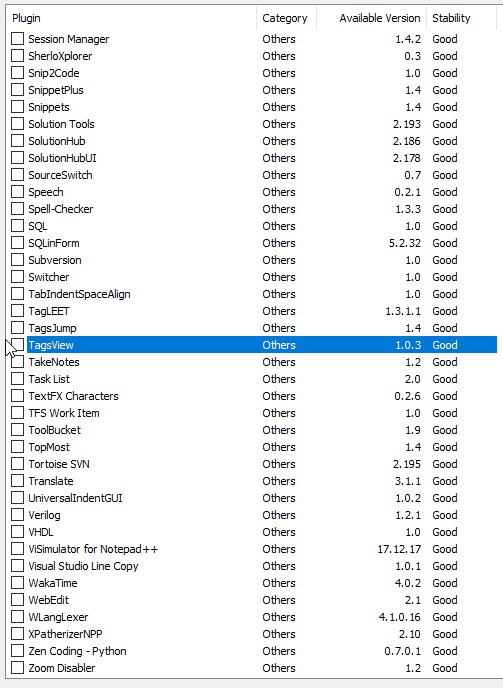The image size is (503, 688).
Task: Tick the Verilog checkbox
Action: [x=18, y=515]
